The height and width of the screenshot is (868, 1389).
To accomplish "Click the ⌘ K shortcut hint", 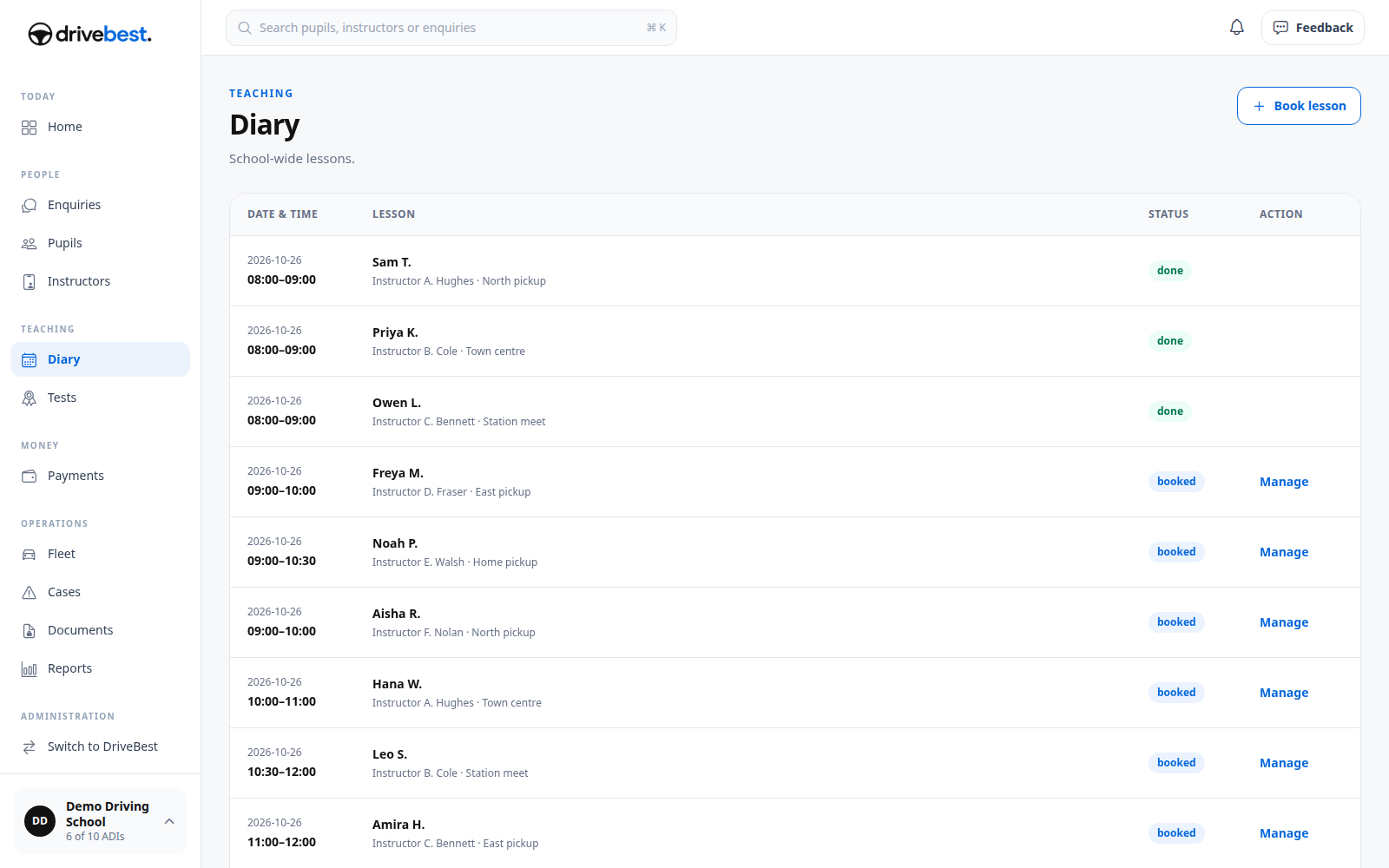I will click(656, 28).
